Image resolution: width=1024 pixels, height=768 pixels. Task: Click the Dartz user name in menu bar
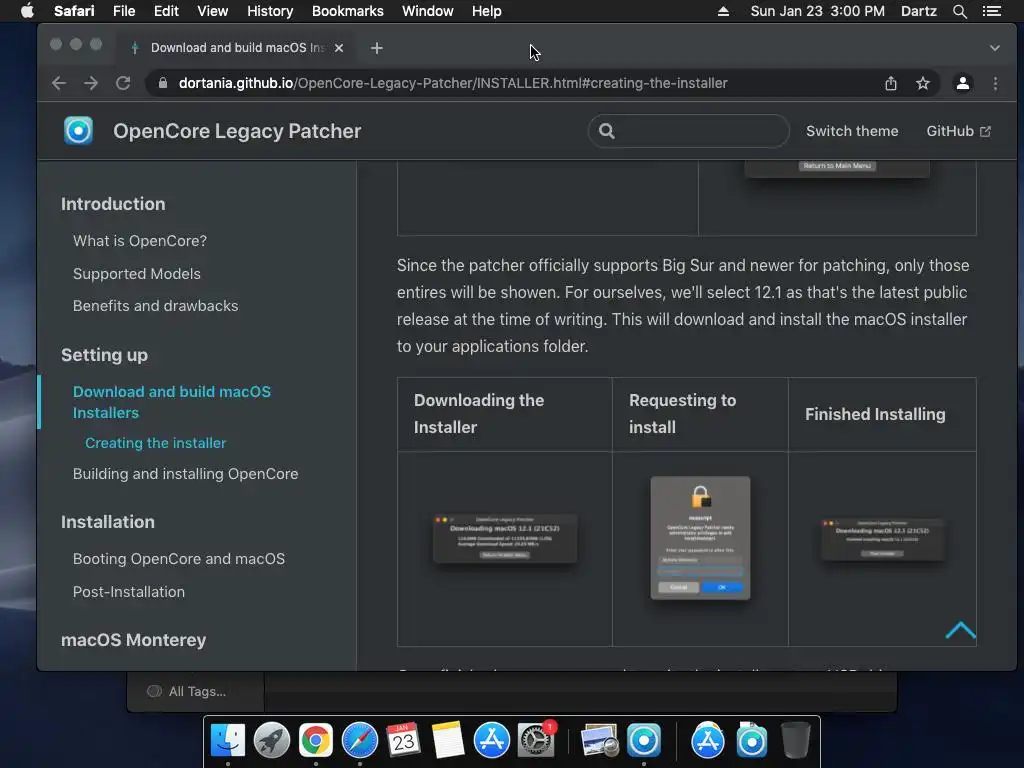pos(919,11)
